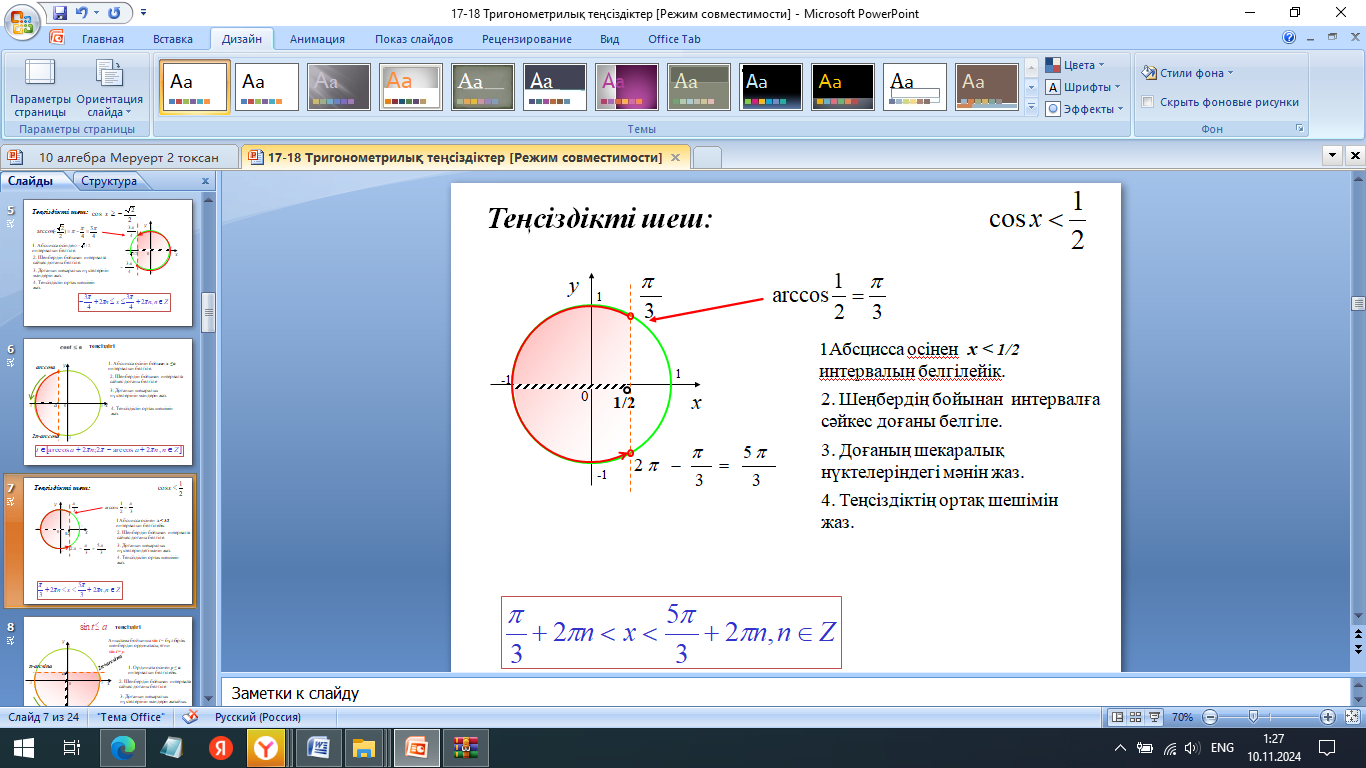Open Стили фона background styles dropdown
The height and width of the screenshot is (768, 1366).
[1187, 73]
